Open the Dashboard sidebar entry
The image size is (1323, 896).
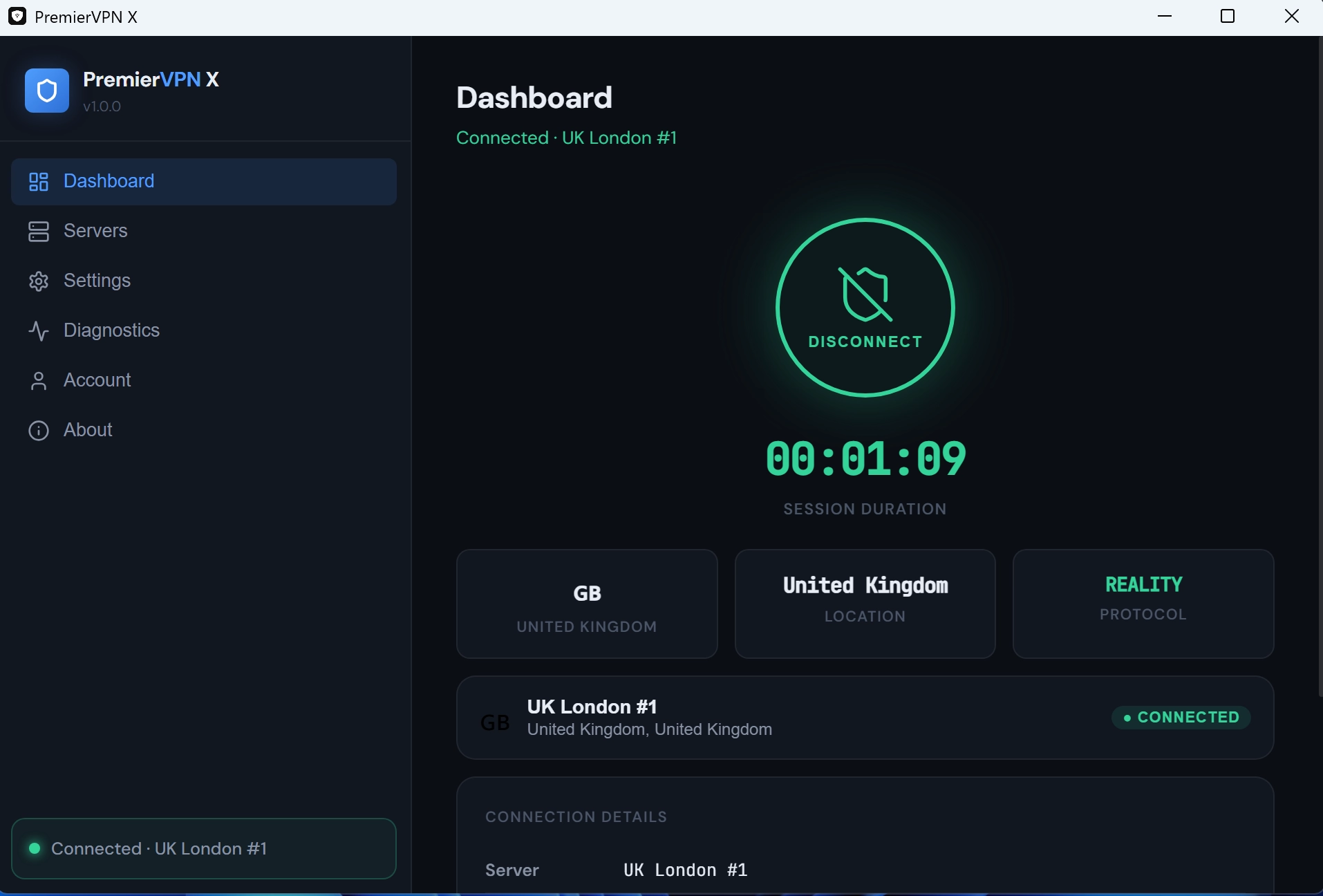click(109, 181)
